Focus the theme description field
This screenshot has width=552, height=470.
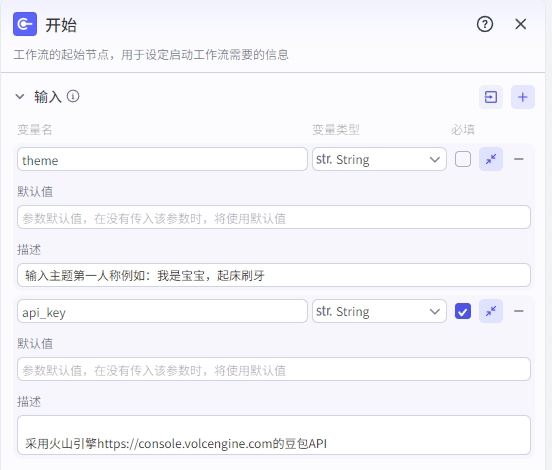(x=274, y=275)
